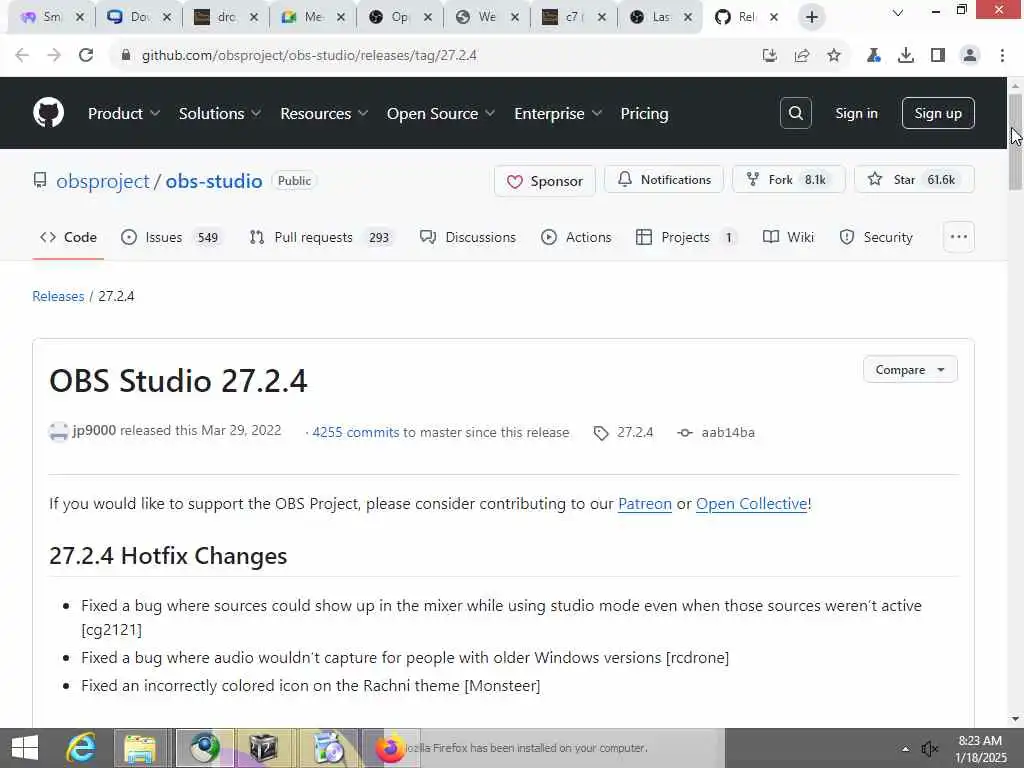Open the Wiki tab
This screenshot has height=768, width=1024.
tap(788, 237)
